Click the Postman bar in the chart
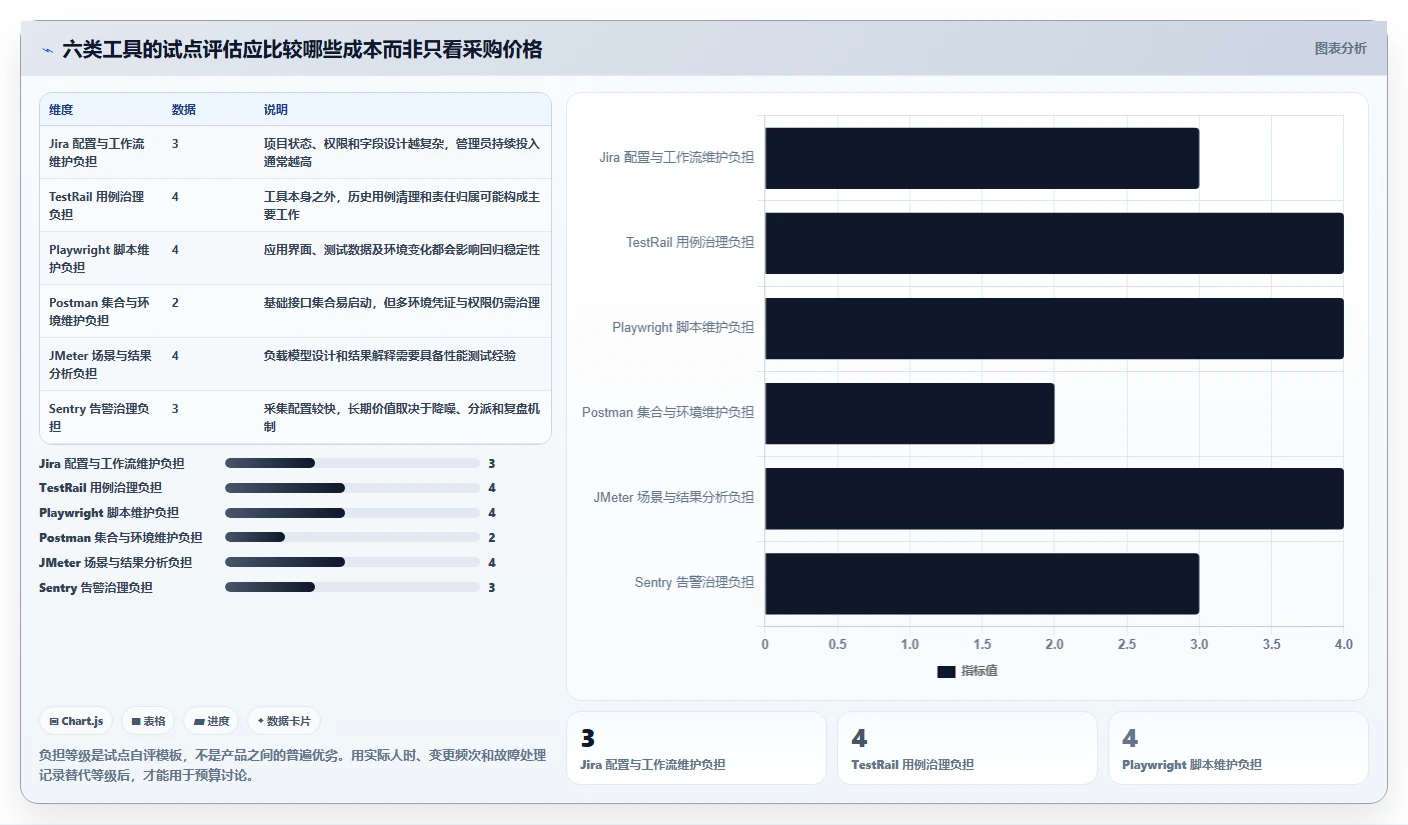The height and width of the screenshot is (825, 1408). click(x=910, y=413)
